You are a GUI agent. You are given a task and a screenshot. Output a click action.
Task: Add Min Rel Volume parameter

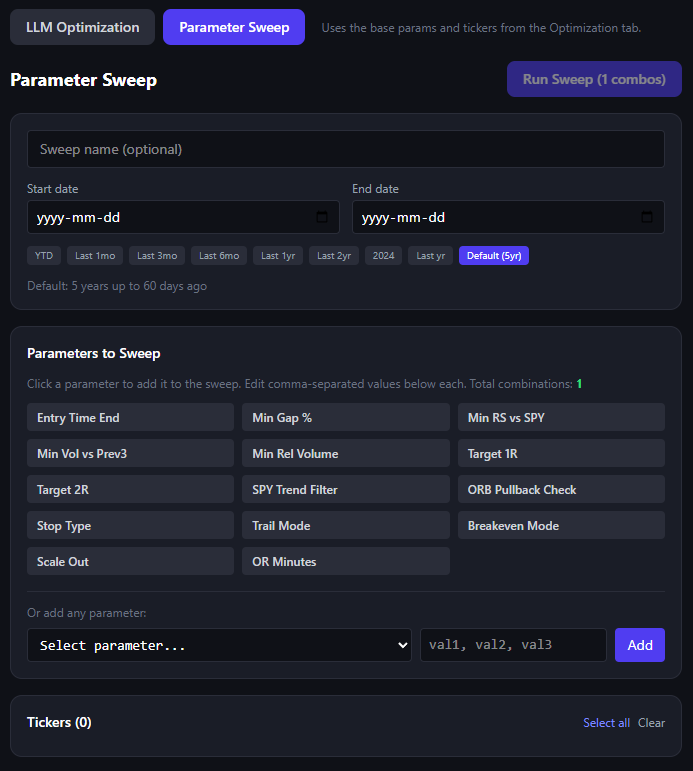click(x=346, y=453)
